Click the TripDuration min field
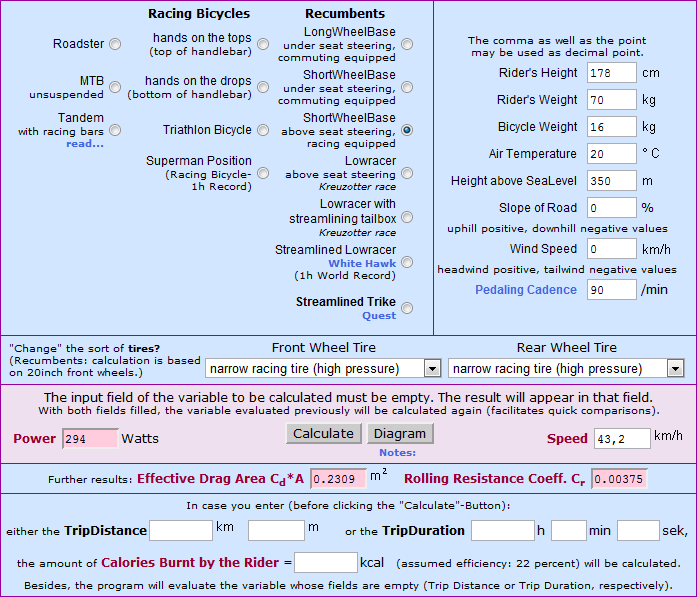Viewport: 697px width, 597px height. point(569,530)
